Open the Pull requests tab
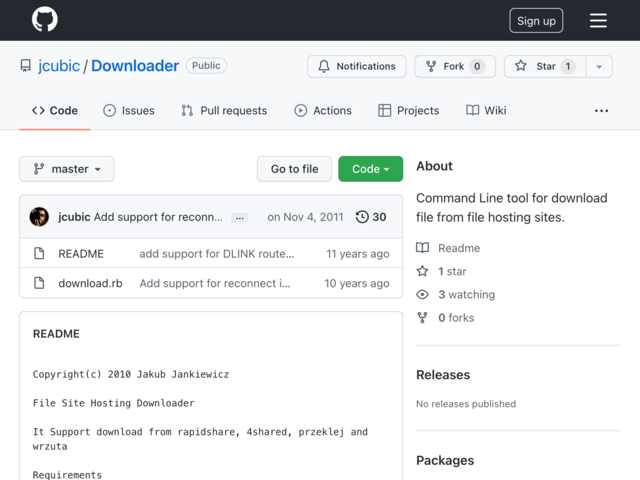640x480 pixels. [x=224, y=111]
